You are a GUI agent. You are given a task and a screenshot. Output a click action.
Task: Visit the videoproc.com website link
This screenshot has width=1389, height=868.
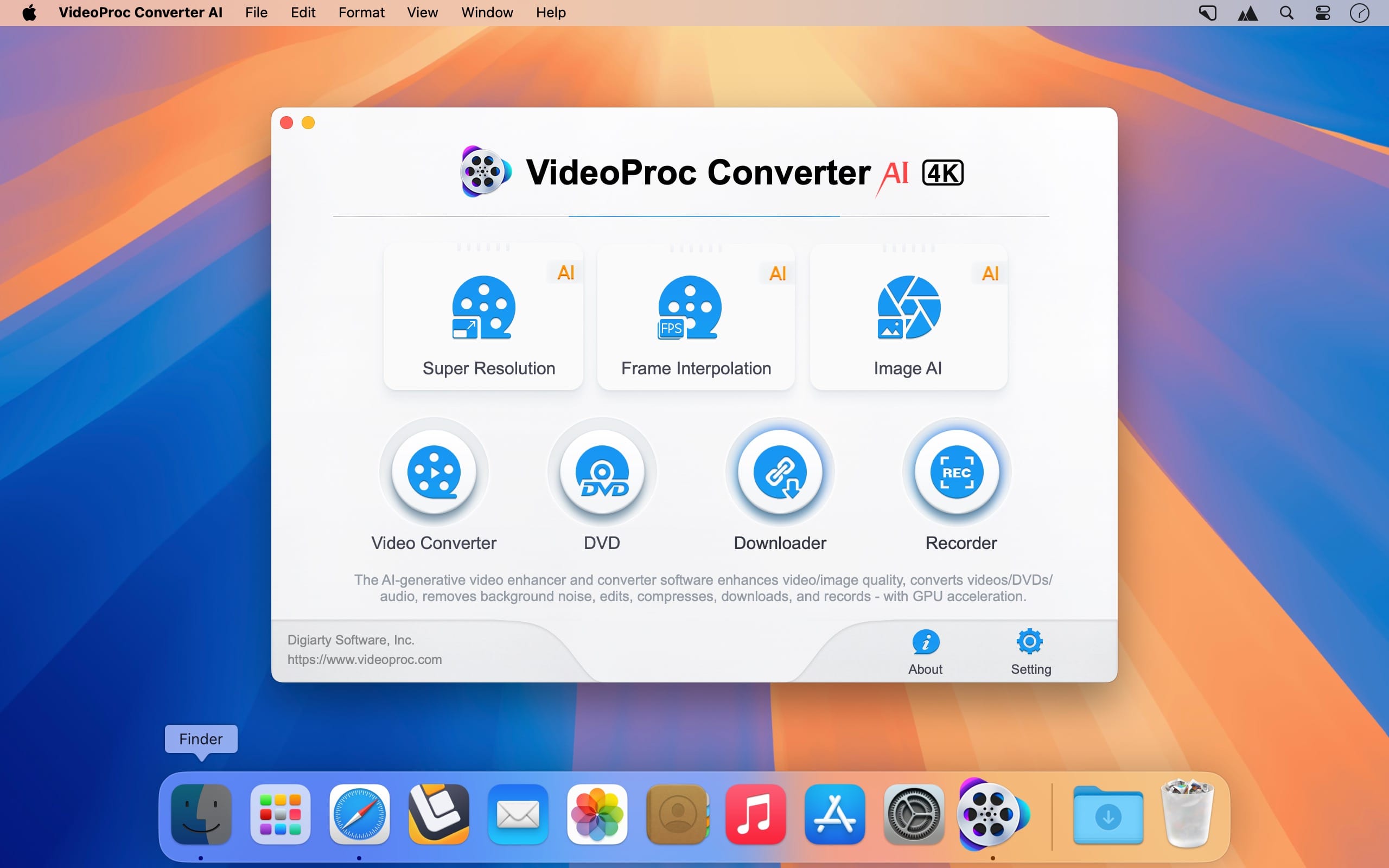point(365,659)
